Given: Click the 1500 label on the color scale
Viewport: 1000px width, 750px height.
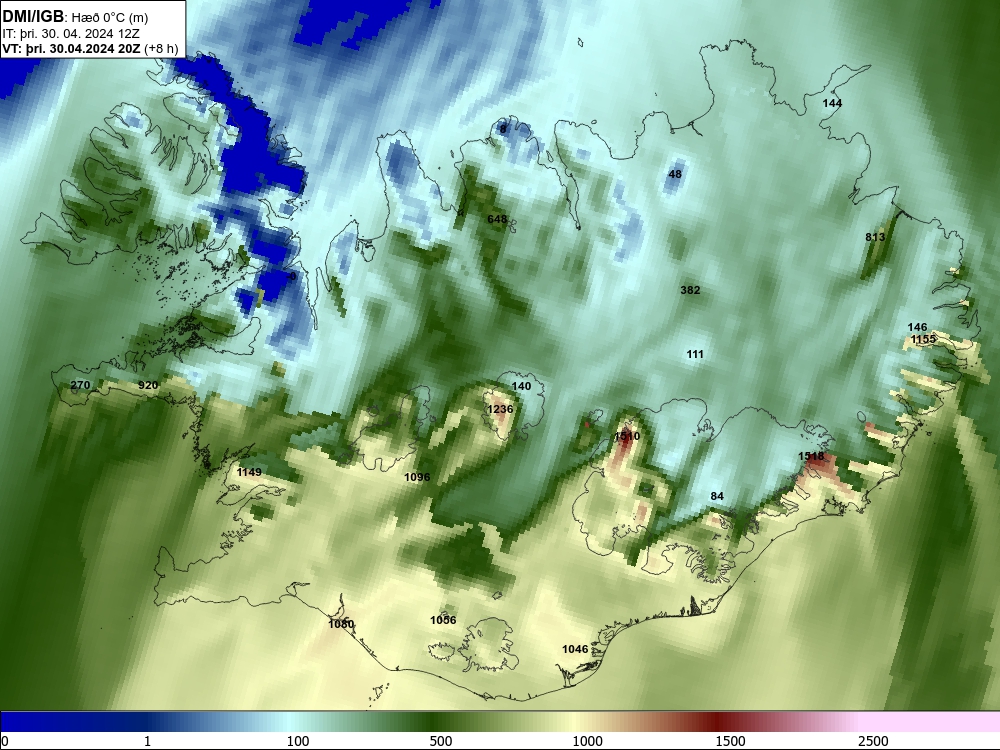Looking at the screenshot, I should coord(730,741).
